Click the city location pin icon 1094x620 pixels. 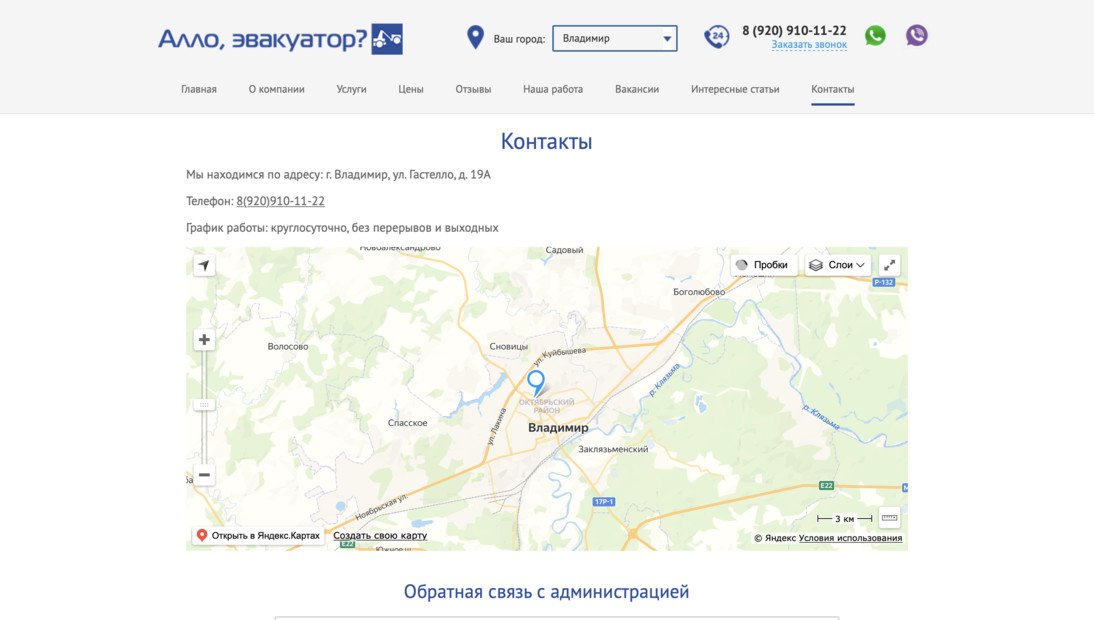pyautogui.click(x=475, y=37)
